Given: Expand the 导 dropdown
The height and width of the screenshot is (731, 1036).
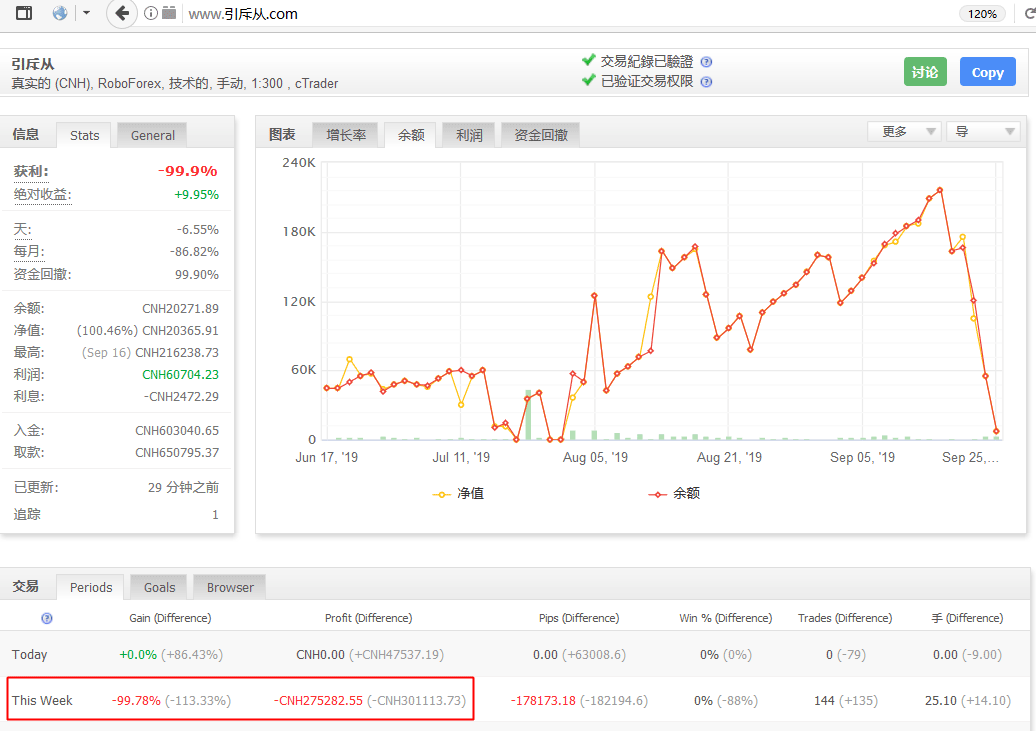Looking at the screenshot, I should coord(983,132).
